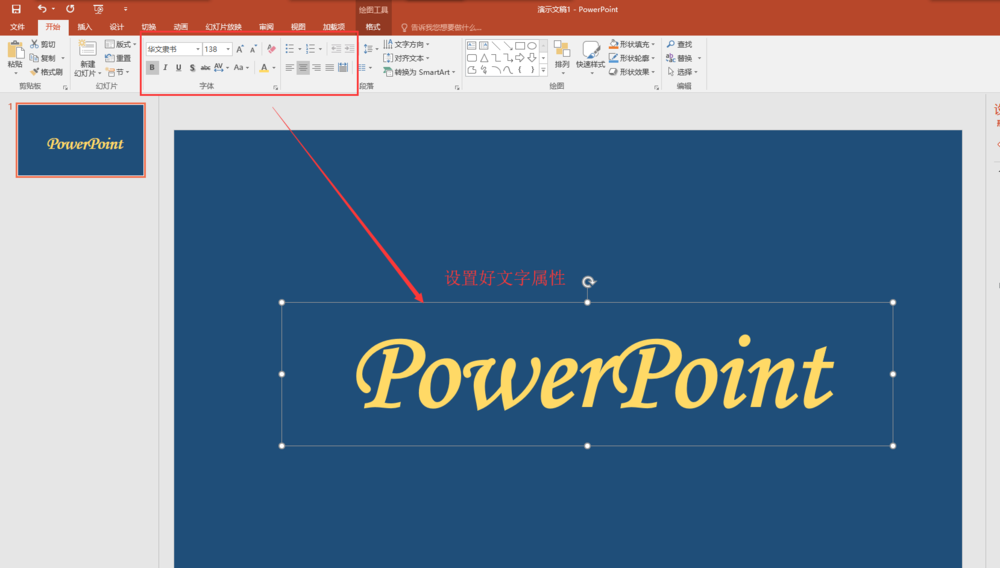
Task: Open 版式 layout dropdown
Action: pyautogui.click(x=121, y=44)
